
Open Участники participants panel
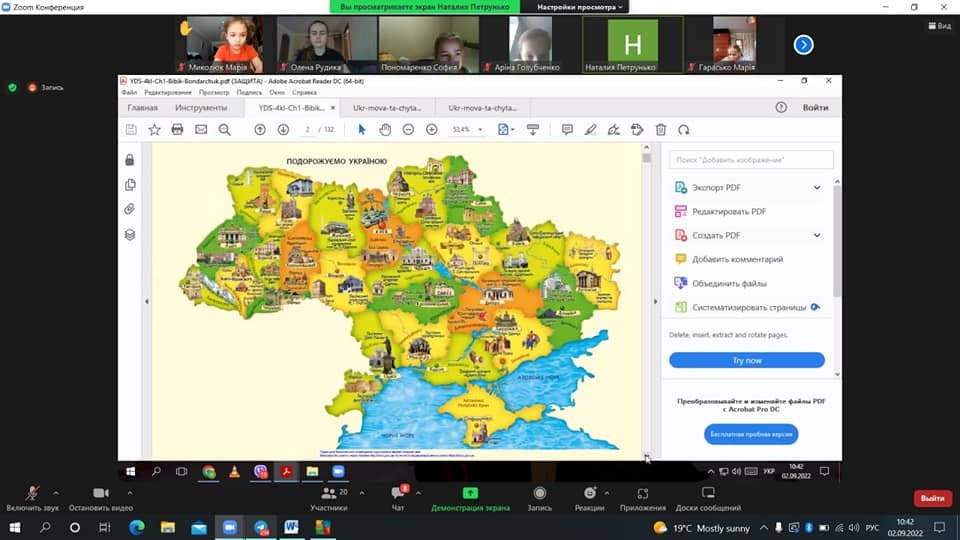point(329,498)
